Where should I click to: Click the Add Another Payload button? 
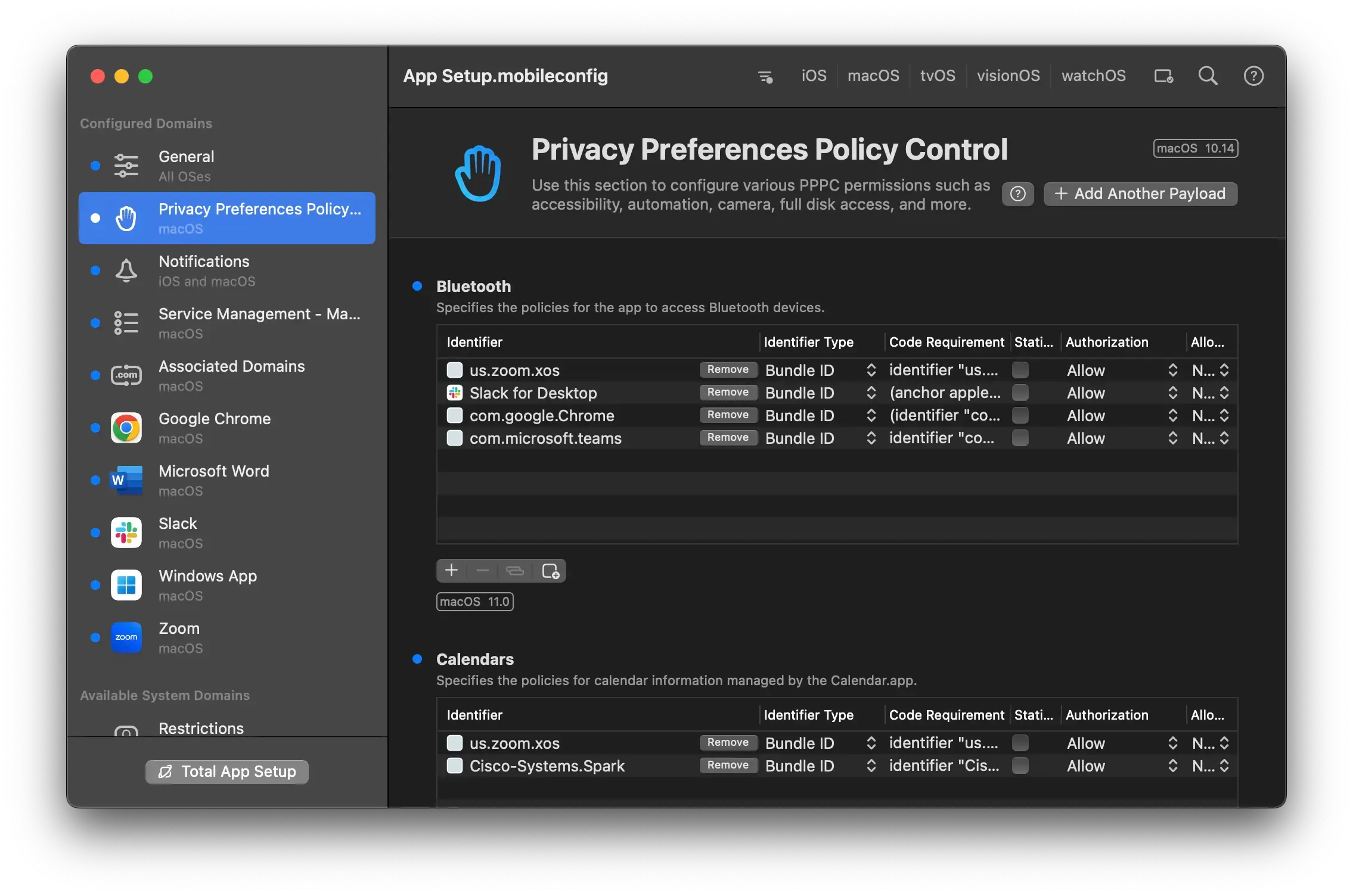tap(1140, 194)
